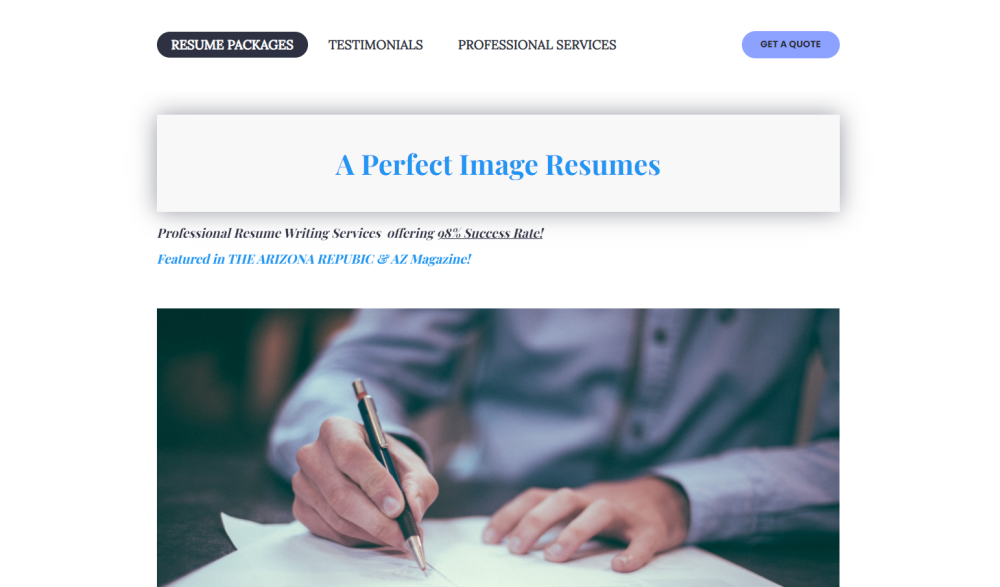Click the Featured in THE ARIZONA REPUBIC line
This screenshot has width=1000, height=587.
(x=314, y=259)
